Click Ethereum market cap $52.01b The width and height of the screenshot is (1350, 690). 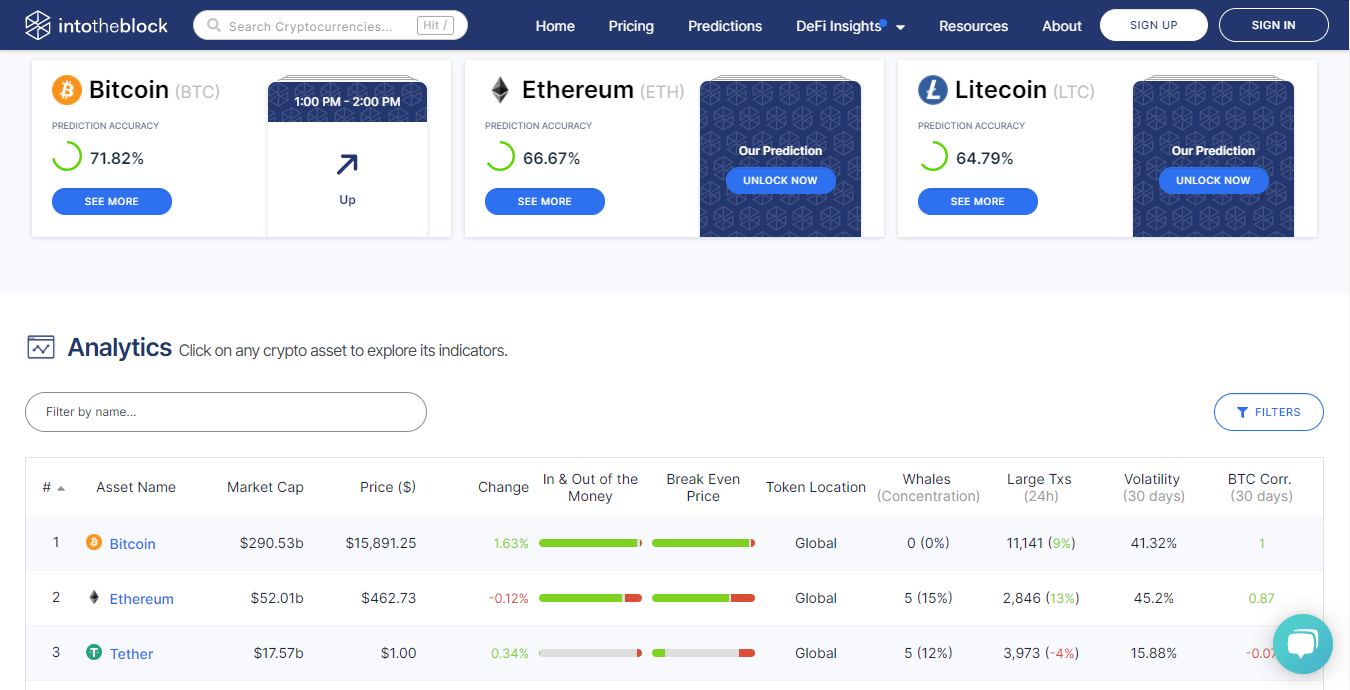(x=277, y=598)
